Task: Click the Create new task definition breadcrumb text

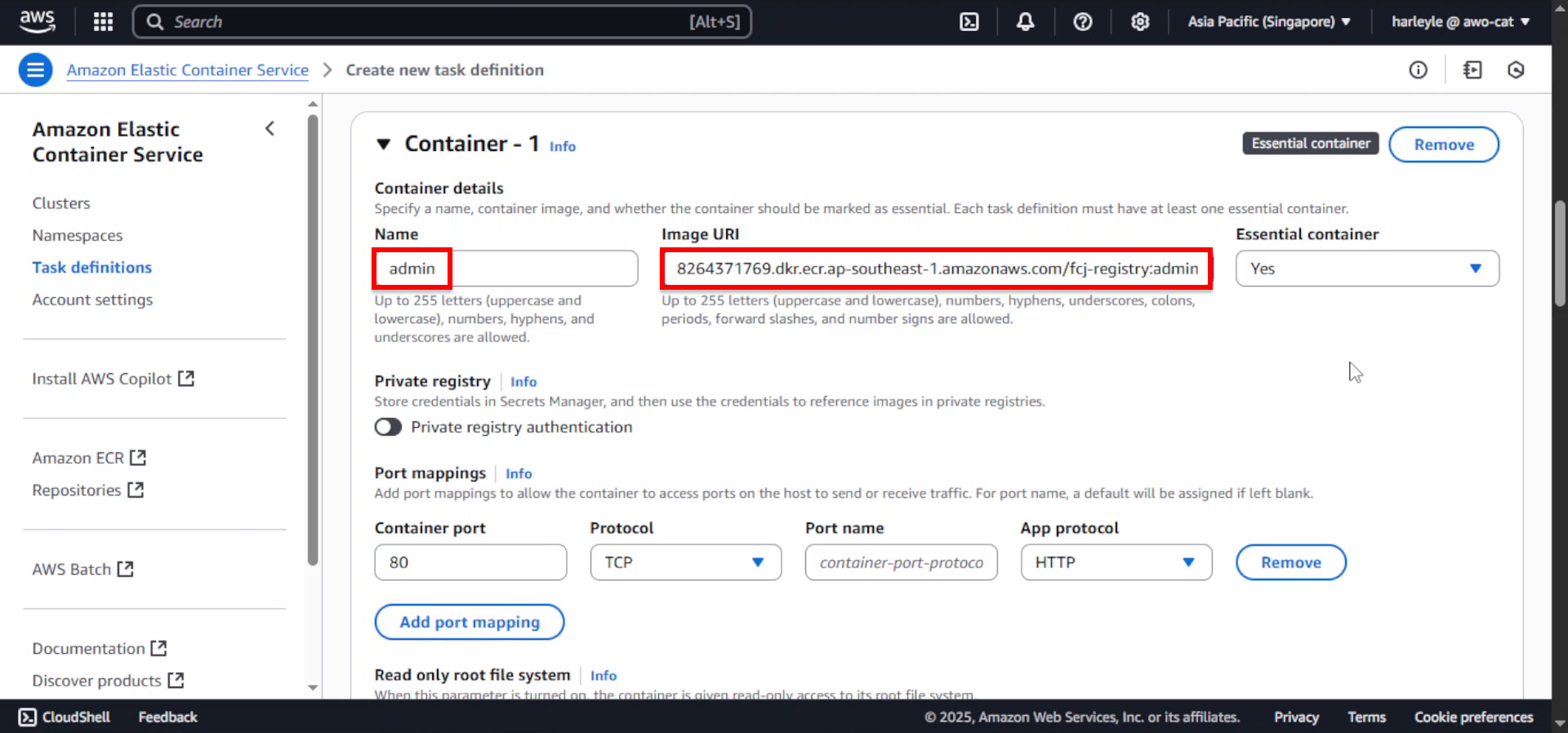Action: 445,70
